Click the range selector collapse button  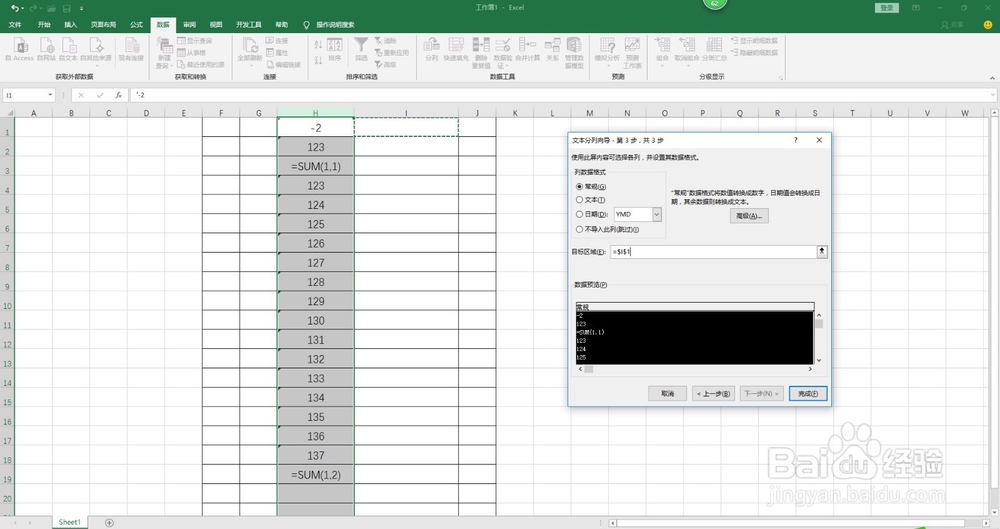(x=822, y=251)
